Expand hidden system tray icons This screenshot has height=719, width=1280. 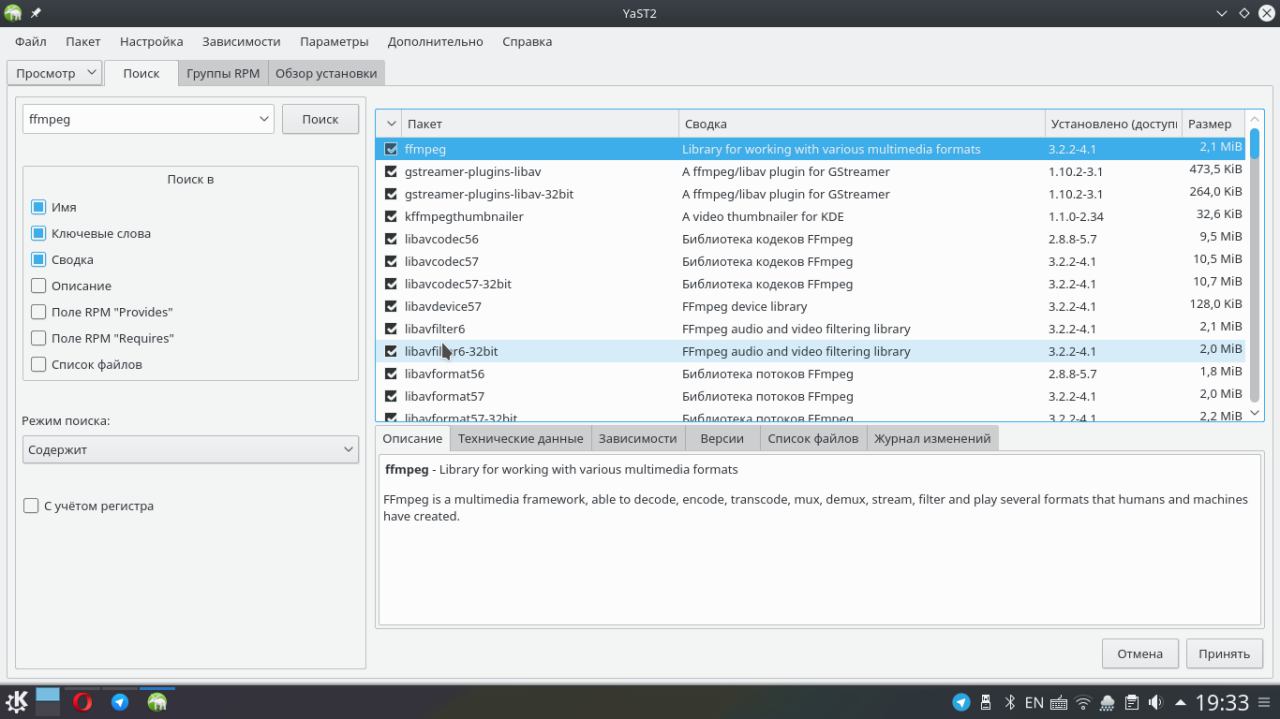coord(1181,702)
